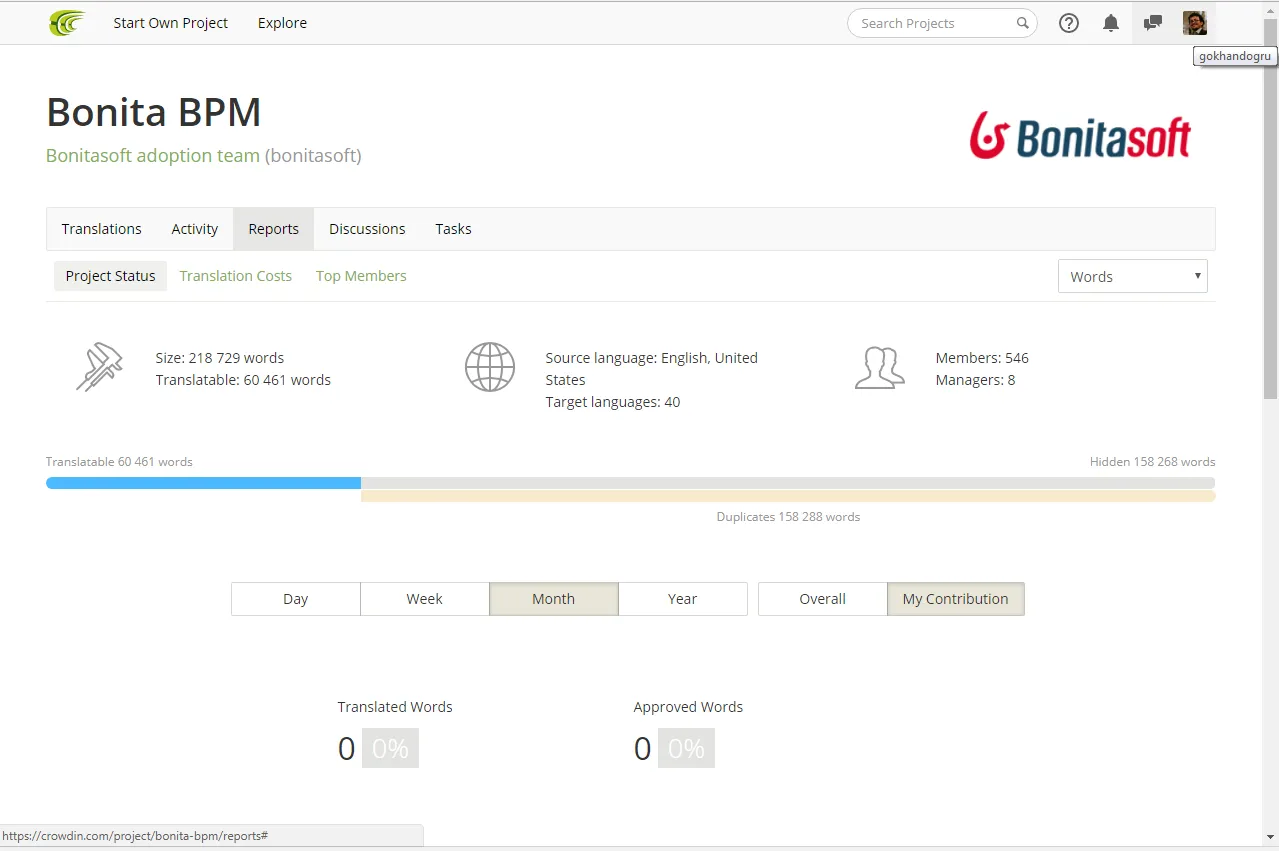Screen dimensions: 1279x851
Task: Select the Week period toggle
Action: [425, 599]
